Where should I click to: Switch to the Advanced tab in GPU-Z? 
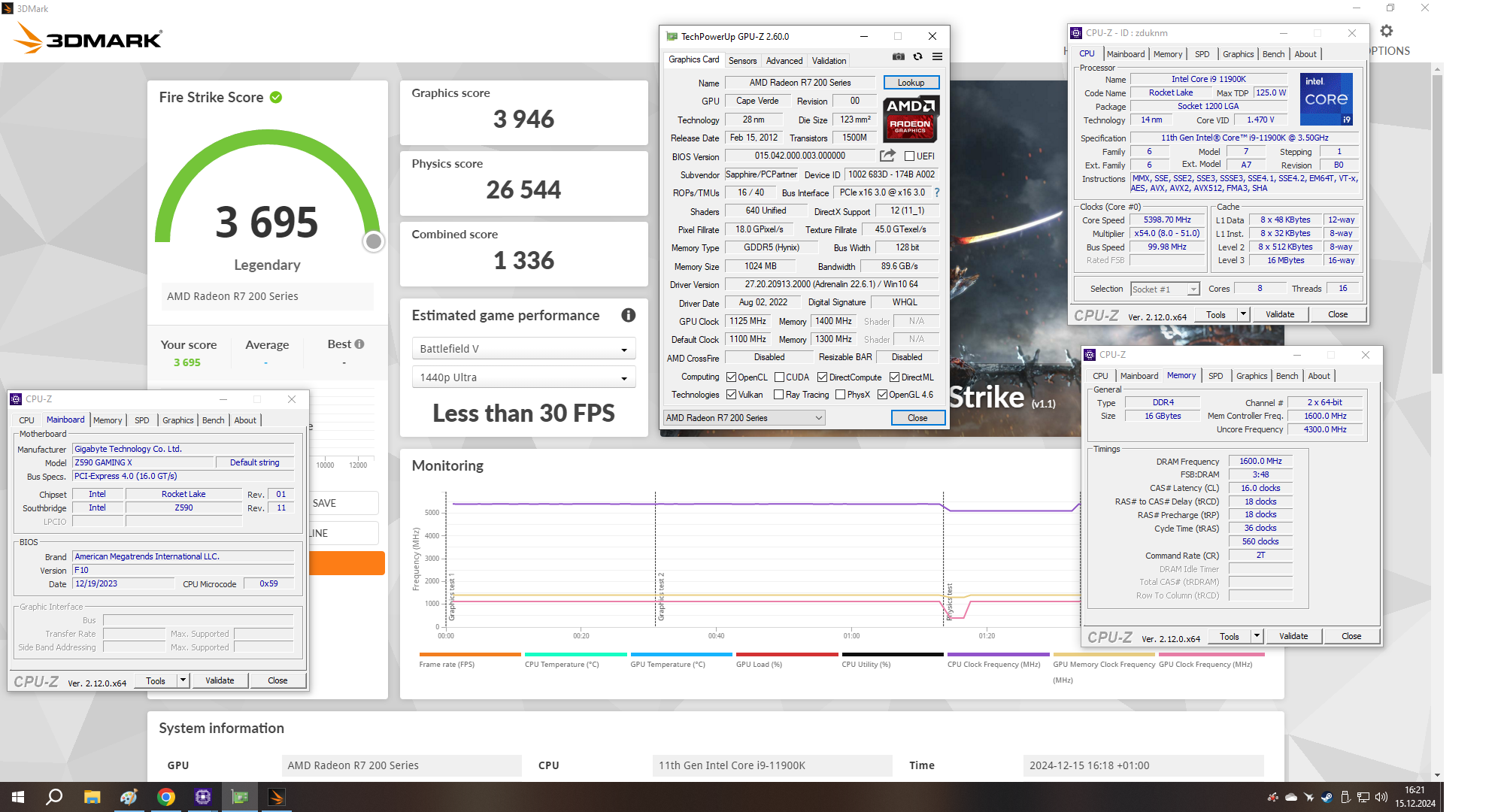(x=784, y=61)
